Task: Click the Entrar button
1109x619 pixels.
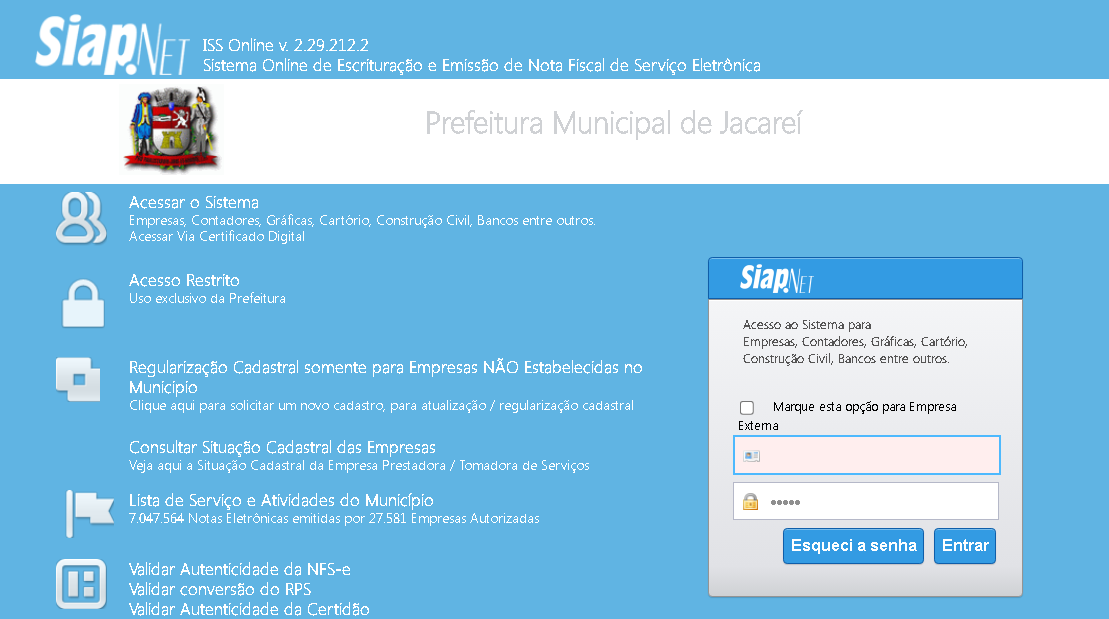Action: [965, 545]
